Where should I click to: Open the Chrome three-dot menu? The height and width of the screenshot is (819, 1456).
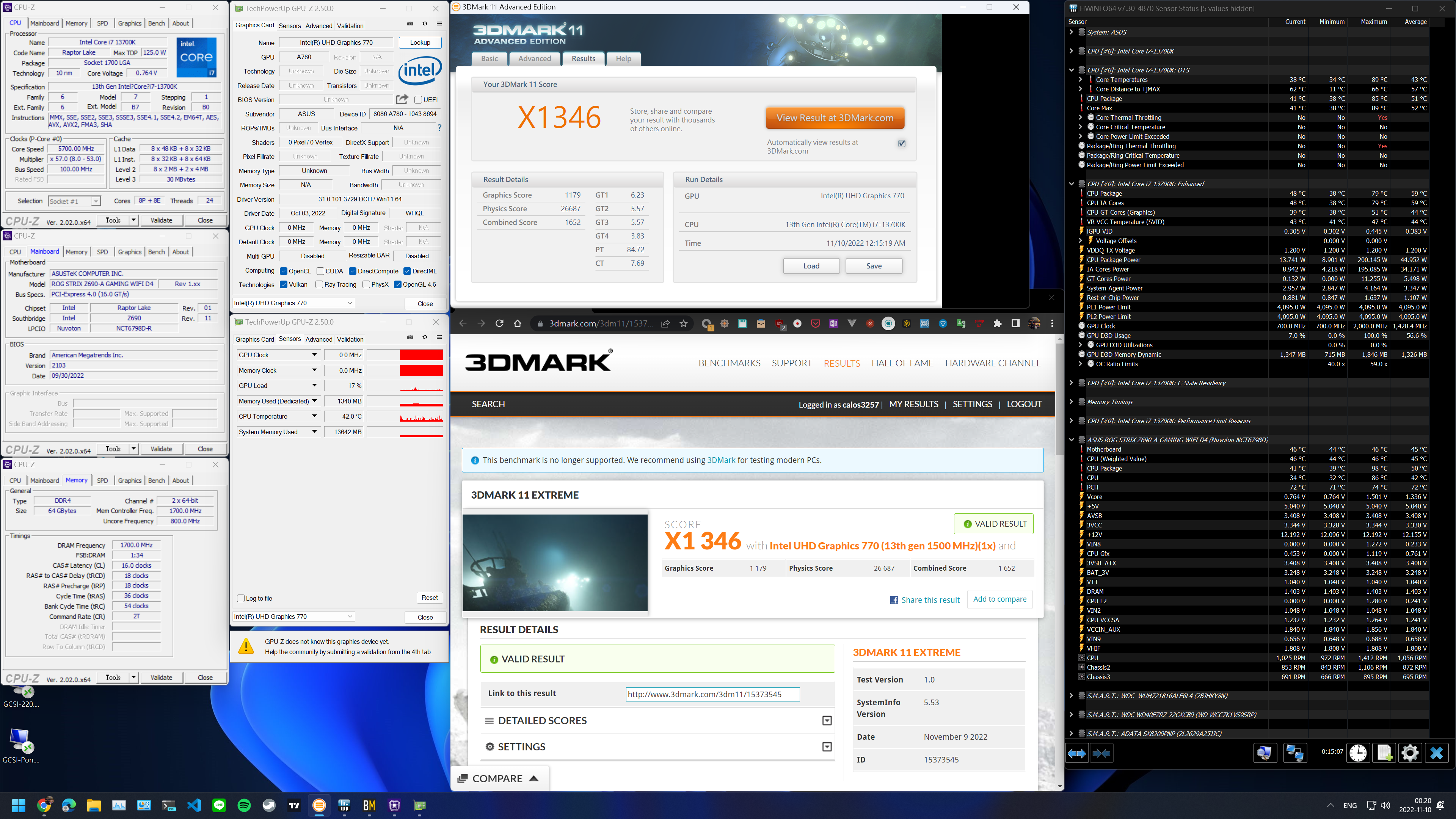(x=1052, y=323)
